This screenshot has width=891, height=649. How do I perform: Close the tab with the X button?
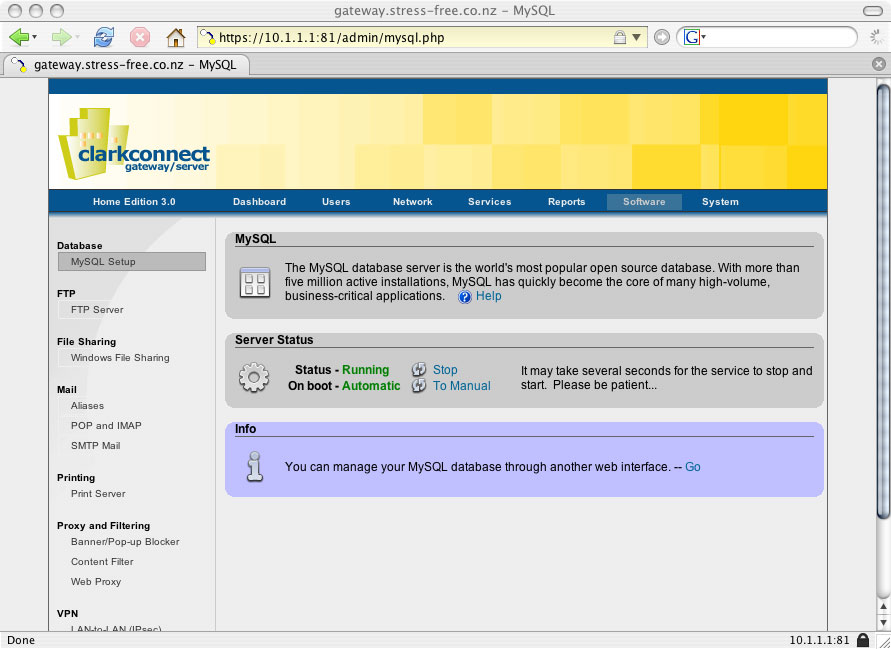878,64
